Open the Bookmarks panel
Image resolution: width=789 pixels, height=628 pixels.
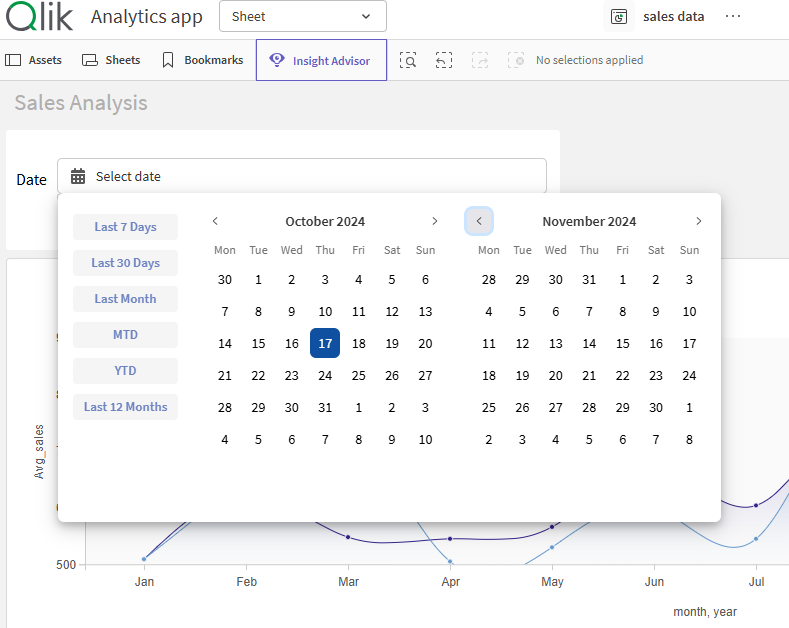click(x=203, y=60)
